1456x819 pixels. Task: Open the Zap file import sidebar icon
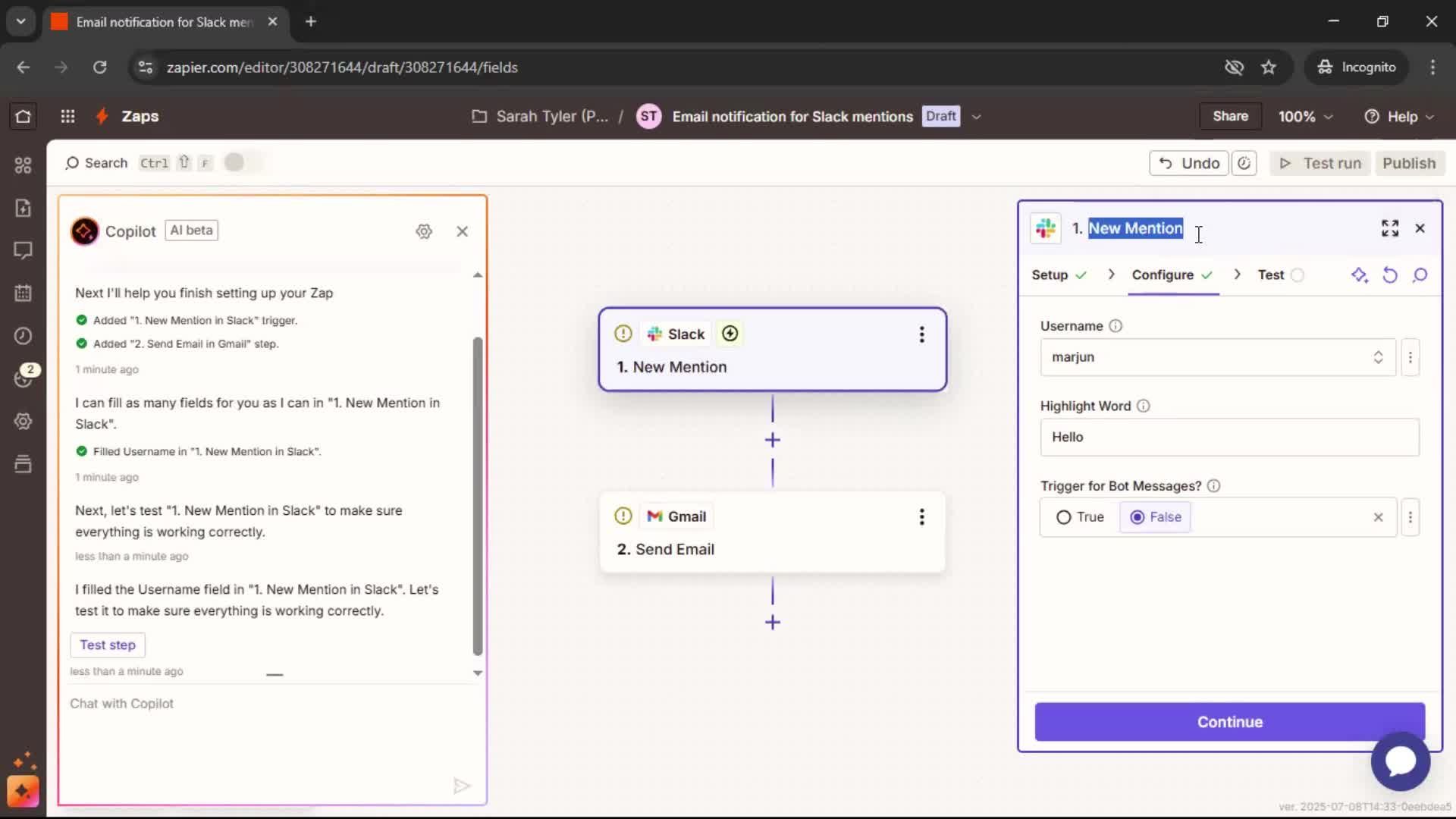click(x=23, y=208)
